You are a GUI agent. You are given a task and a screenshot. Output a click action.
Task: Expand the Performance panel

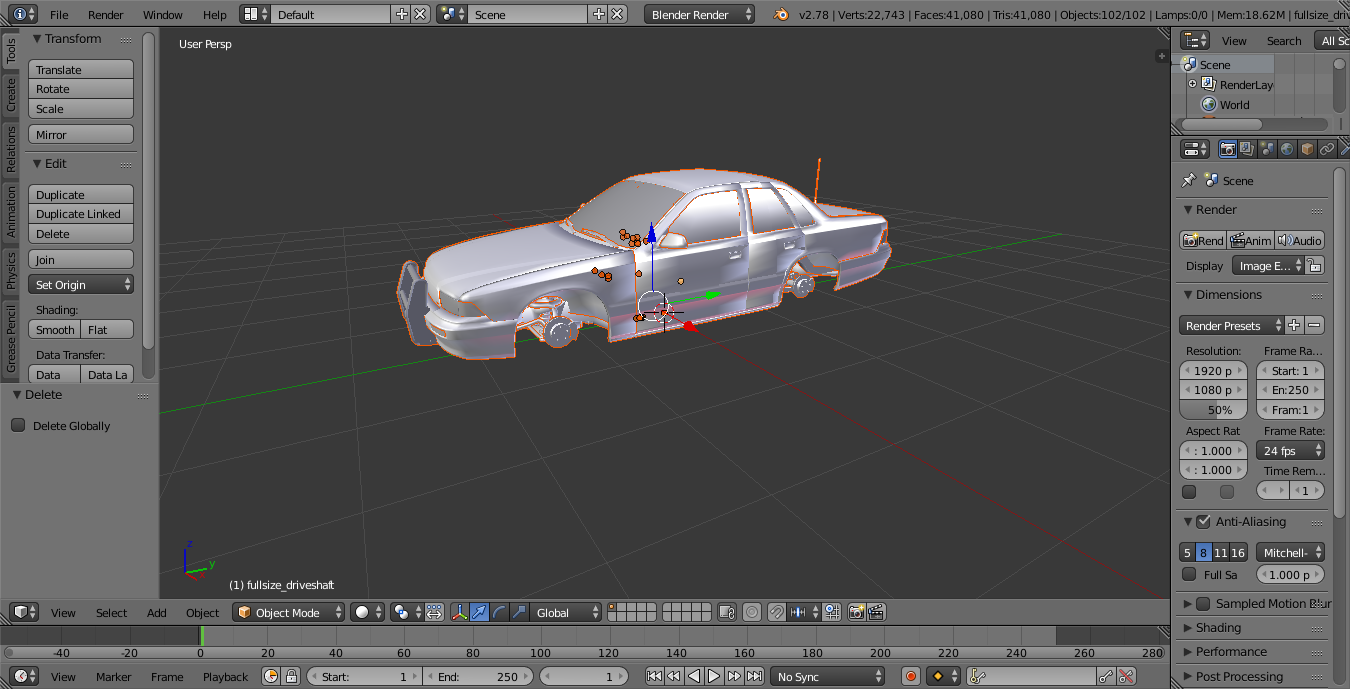click(x=1231, y=651)
